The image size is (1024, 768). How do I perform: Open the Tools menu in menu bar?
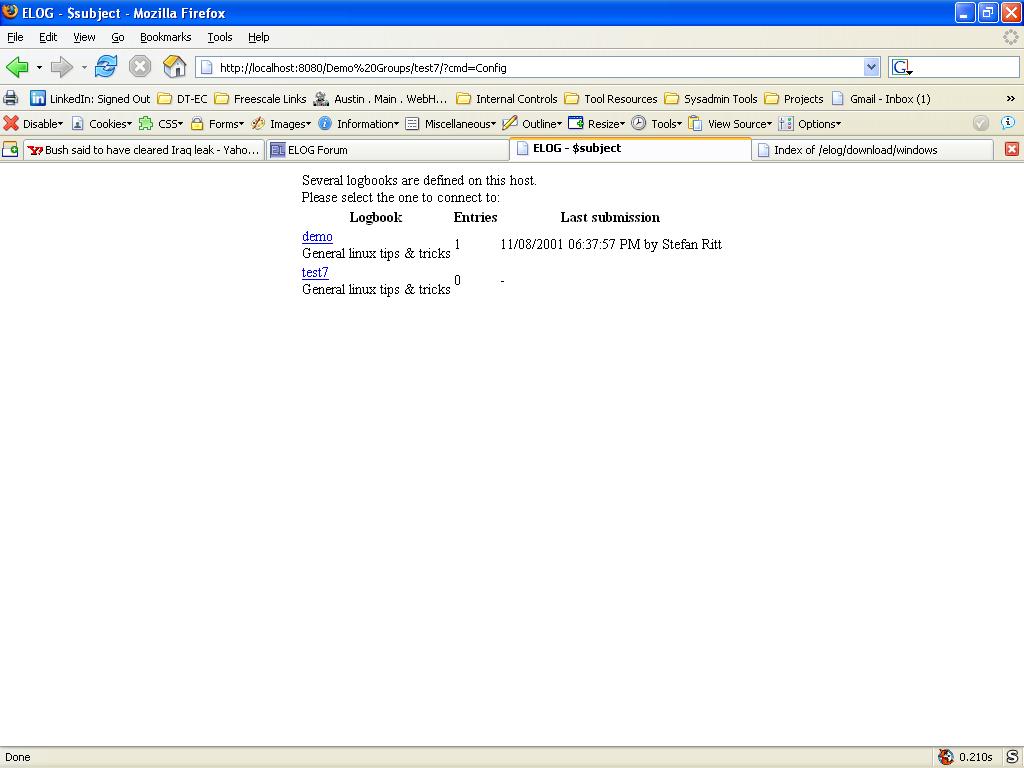tap(219, 37)
